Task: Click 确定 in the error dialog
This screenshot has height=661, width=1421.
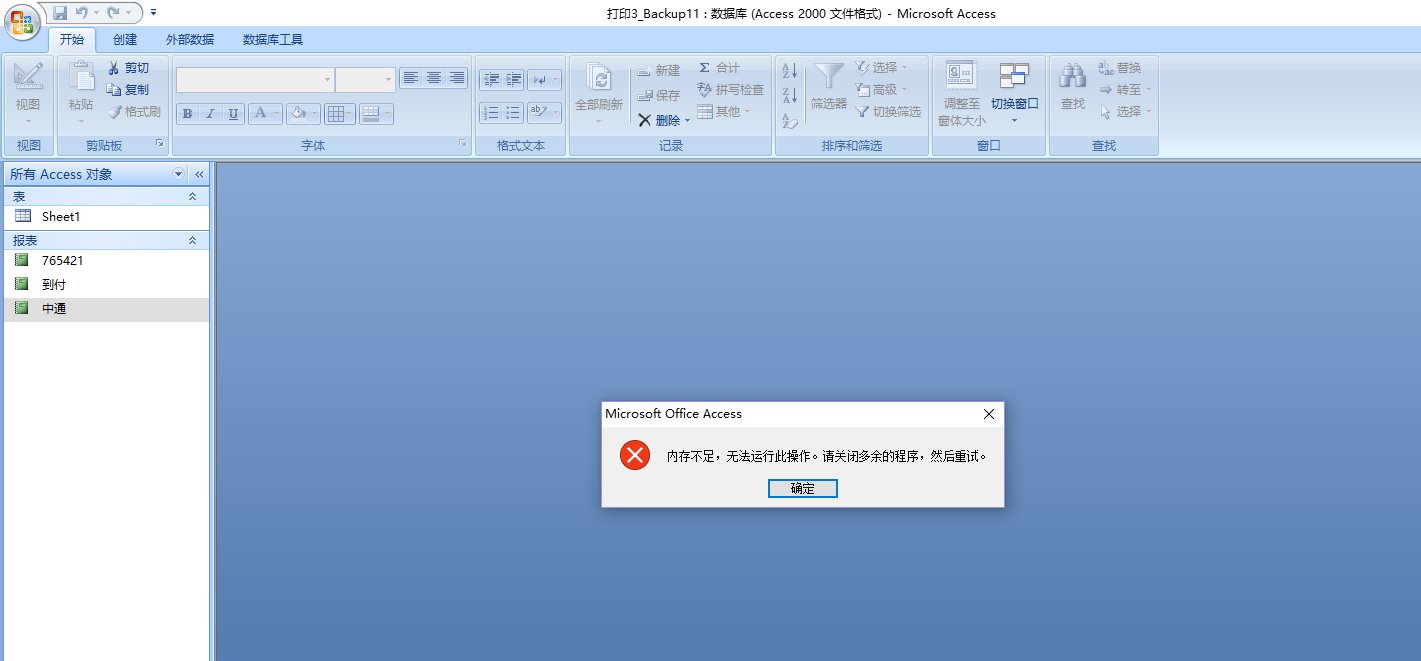Action: [x=803, y=489]
